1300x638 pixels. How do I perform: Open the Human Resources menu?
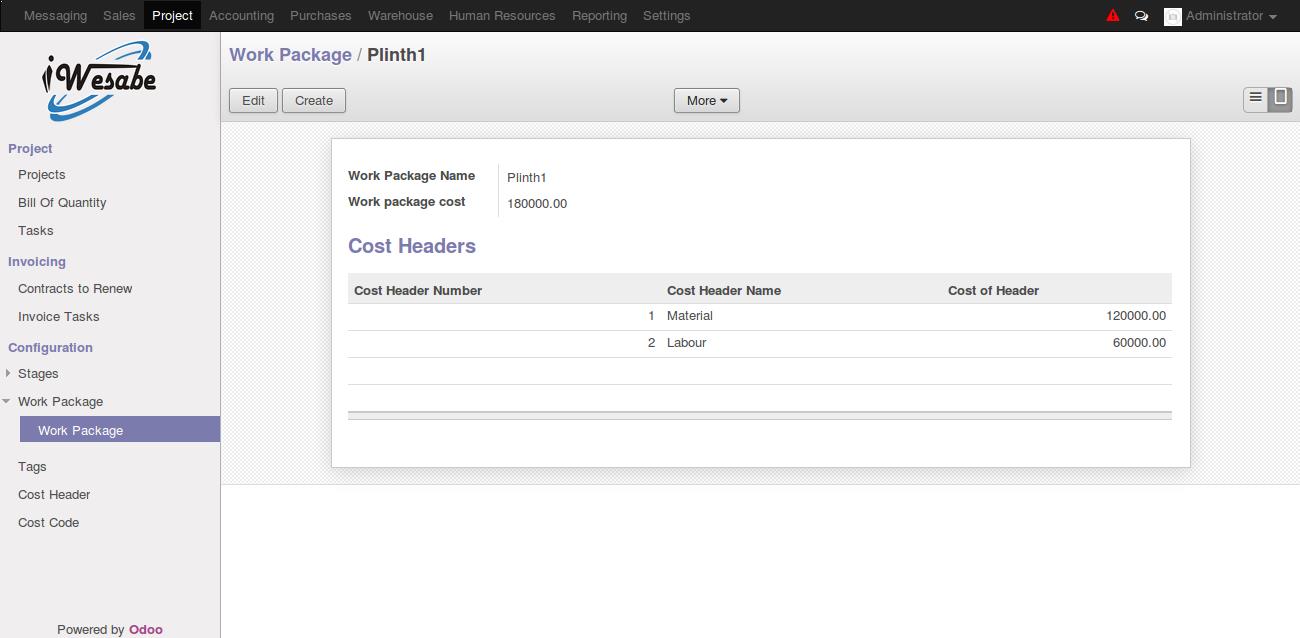point(502,16)
